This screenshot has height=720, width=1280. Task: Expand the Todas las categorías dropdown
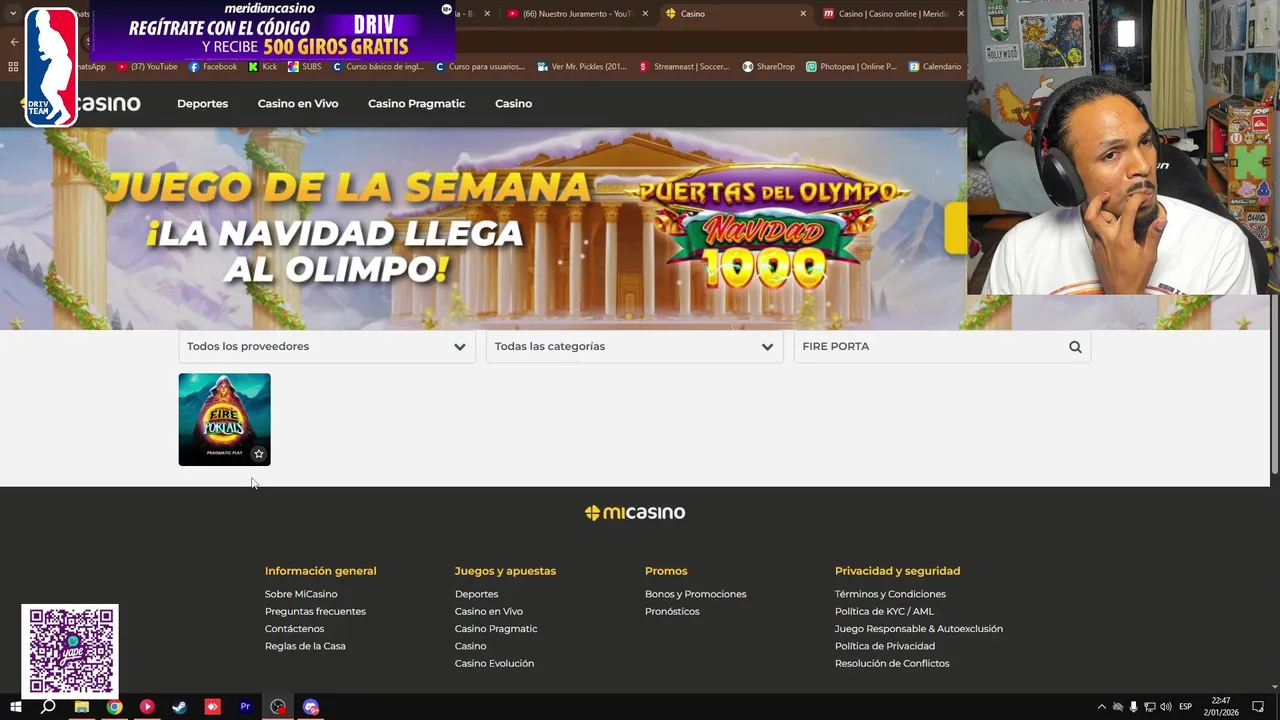tap(634, 346)
